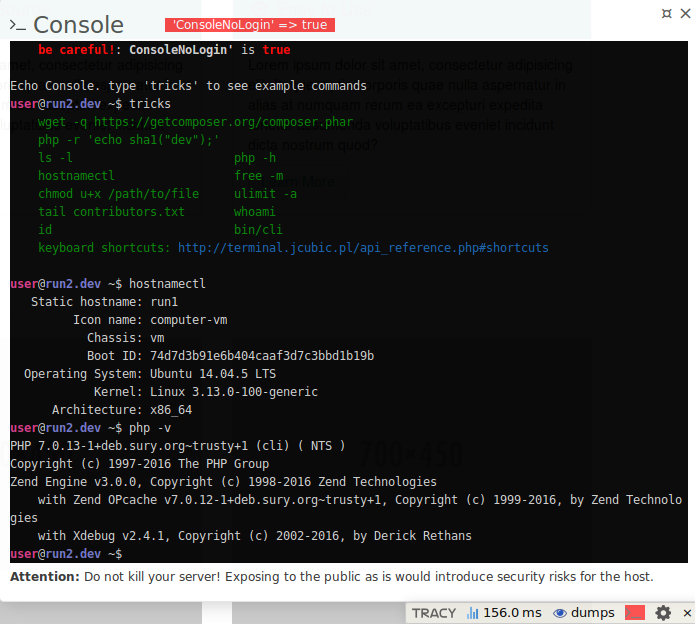Click the 'bin/cli' example command
695x624 pixels.
(258, 230)
